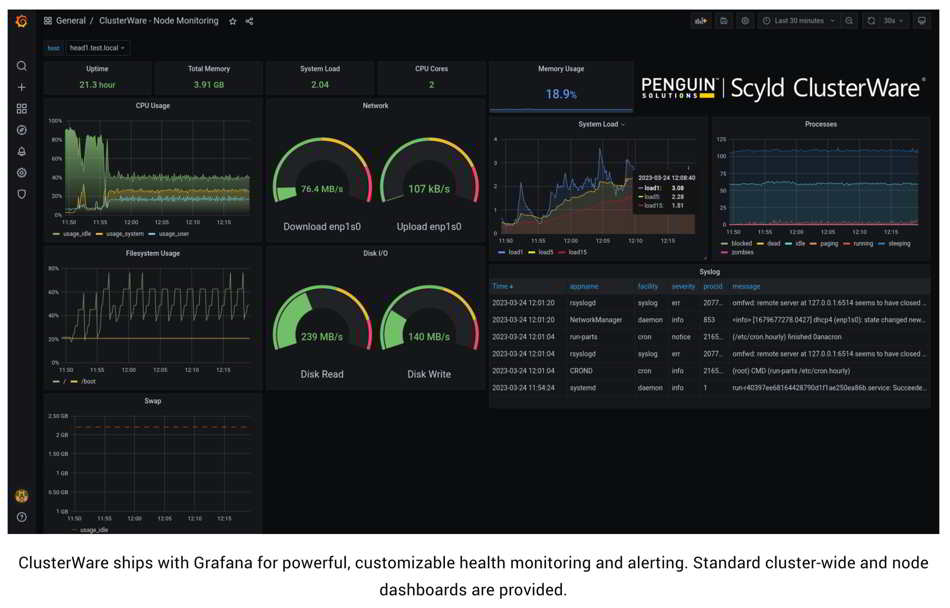
Task: Open the search icon in sidebar
Action: (x=21, y=66)
